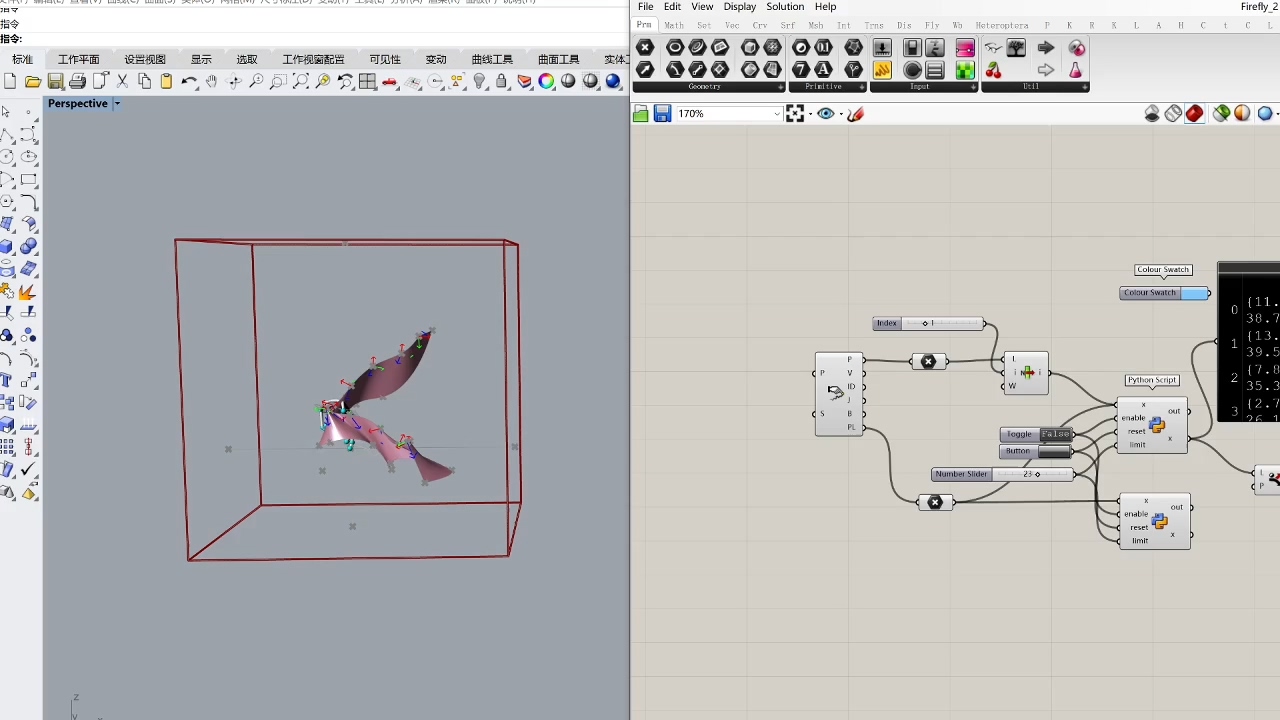
Task: Click the Zoom Extents icon on canvas toolbar
Action: 795,114
